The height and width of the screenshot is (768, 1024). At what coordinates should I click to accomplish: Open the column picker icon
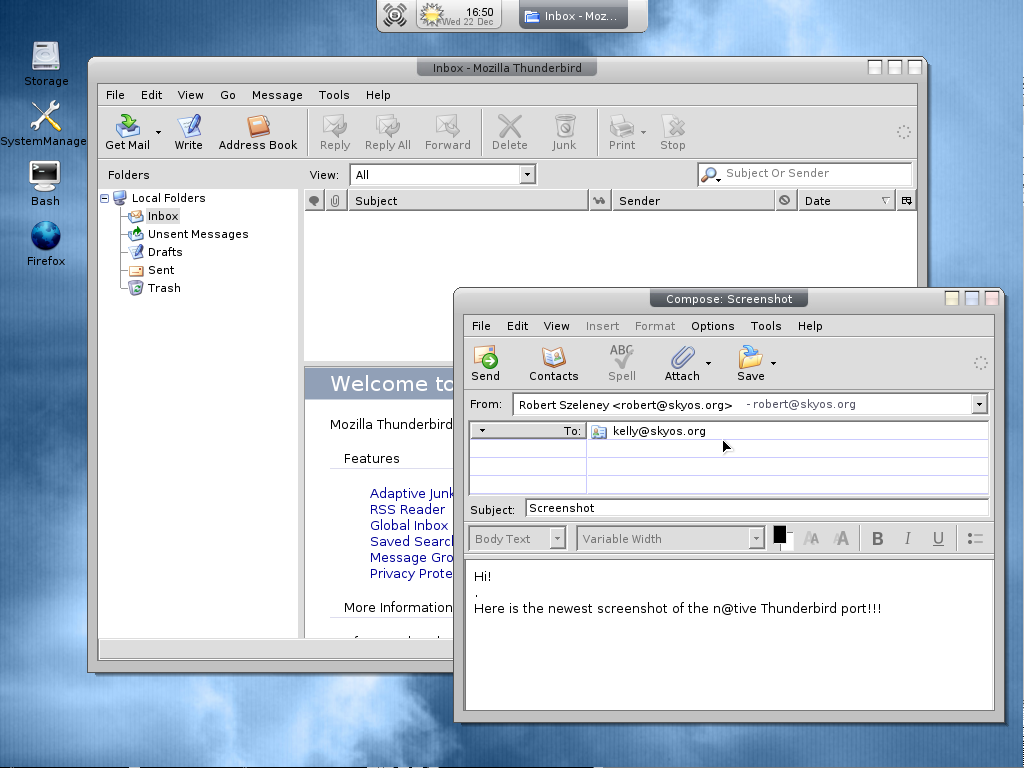(x=906, y=201)
